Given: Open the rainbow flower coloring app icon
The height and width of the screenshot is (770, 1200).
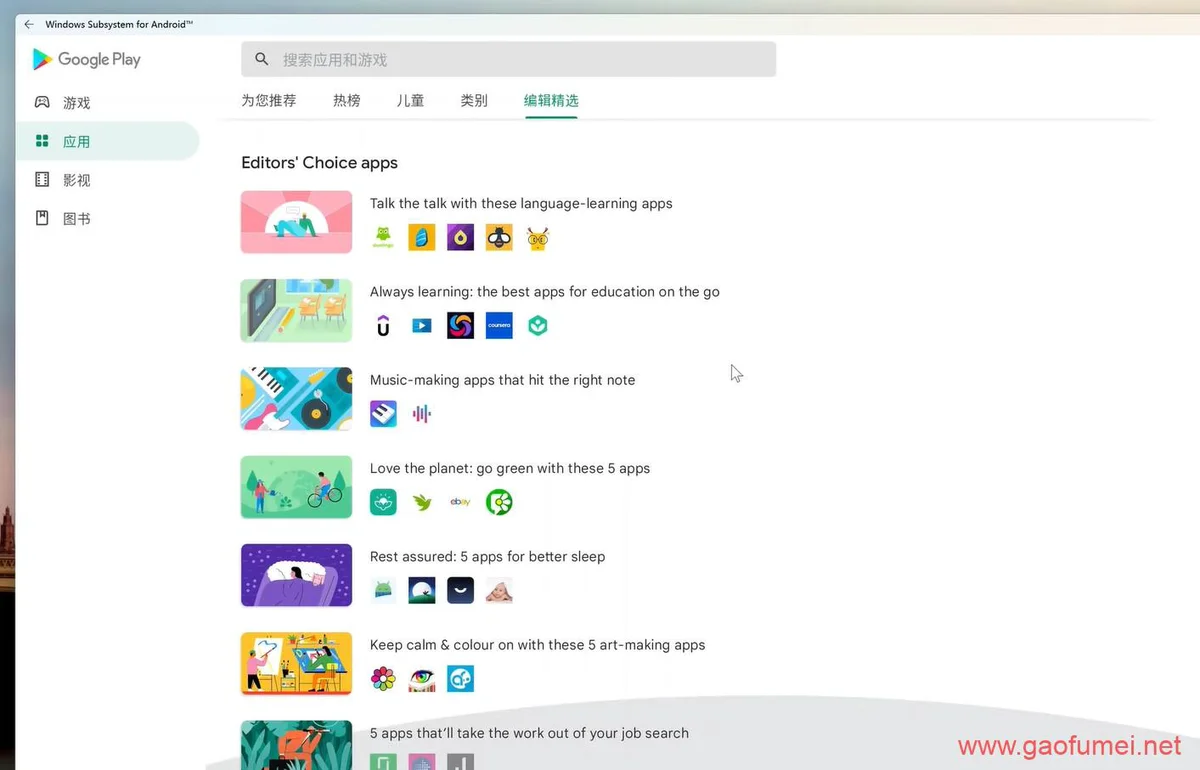Looking at the screenshot, I should pyautogui.click(x=383, y=679).
